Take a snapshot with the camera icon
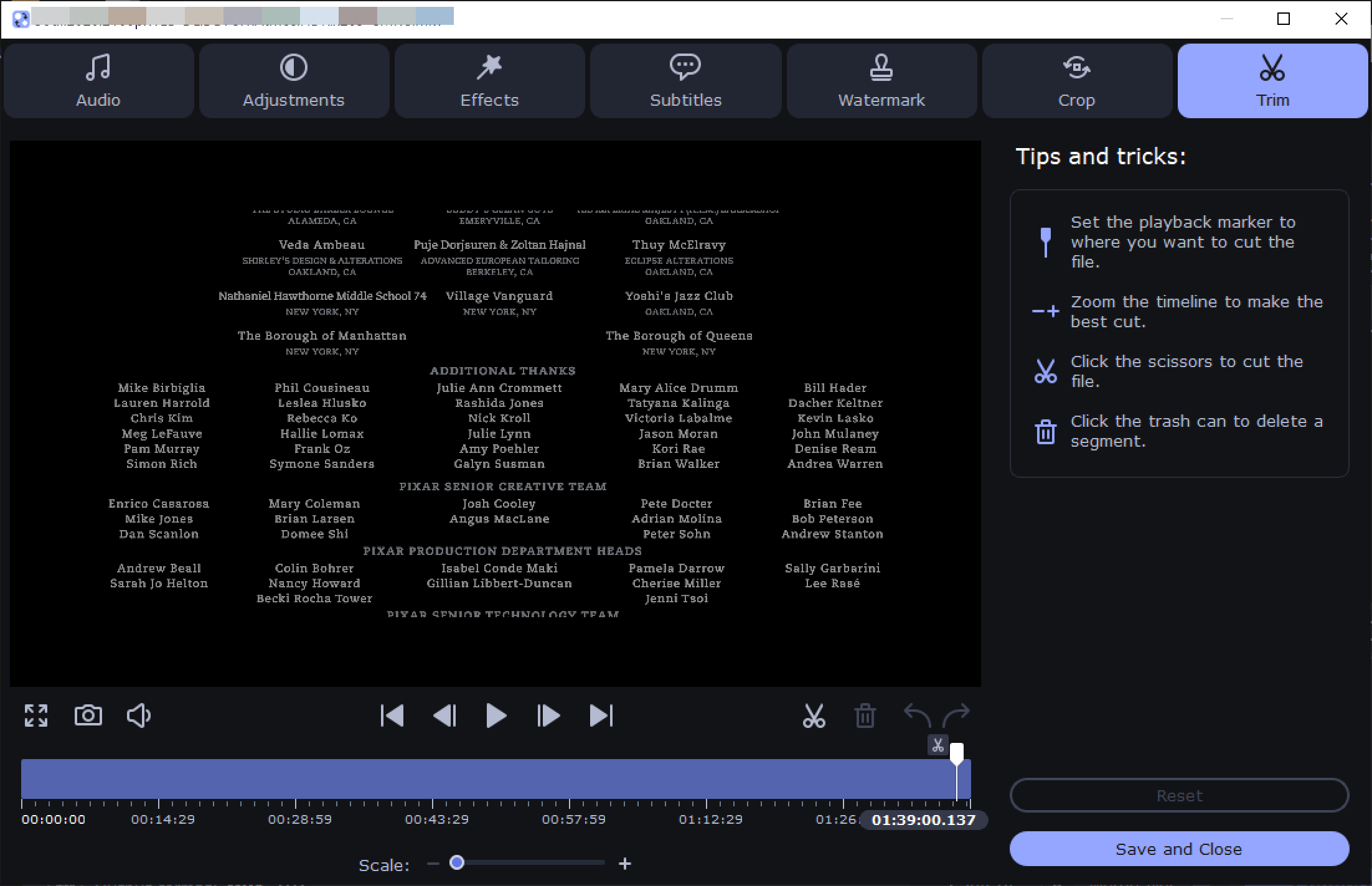 point(88,716)
